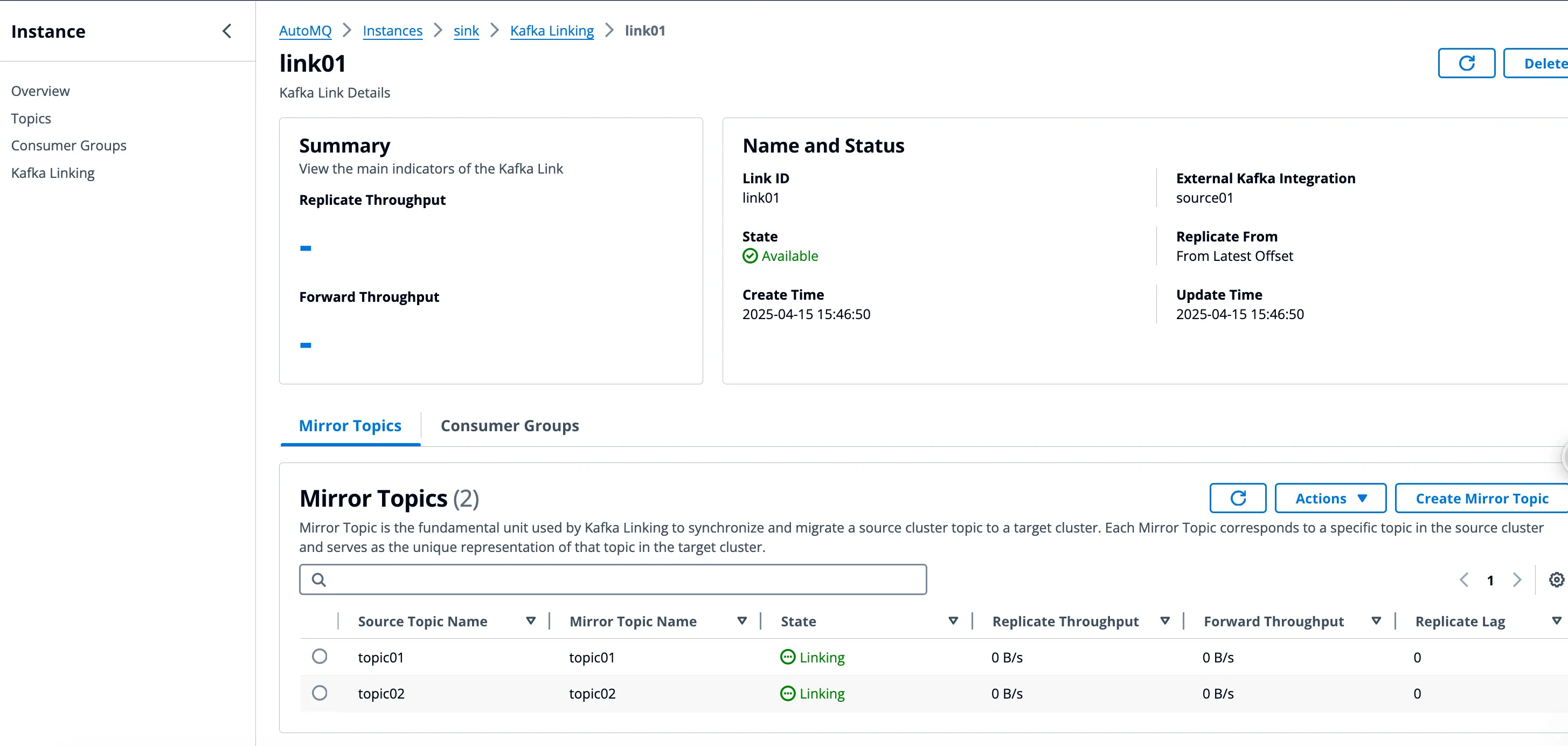Click the Create Mirror Topic button
The image size is (1568, 746).
pos(1482,498)
